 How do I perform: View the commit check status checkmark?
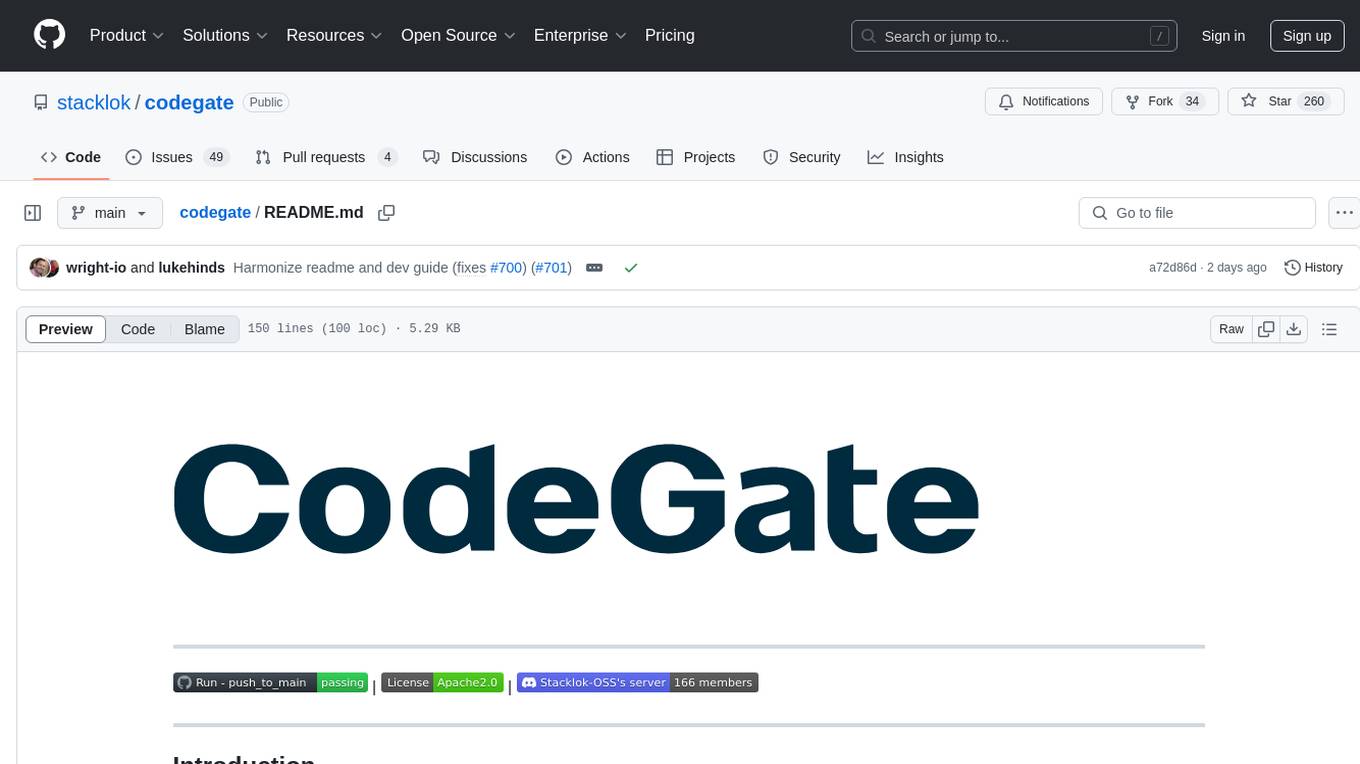[630, 268]
